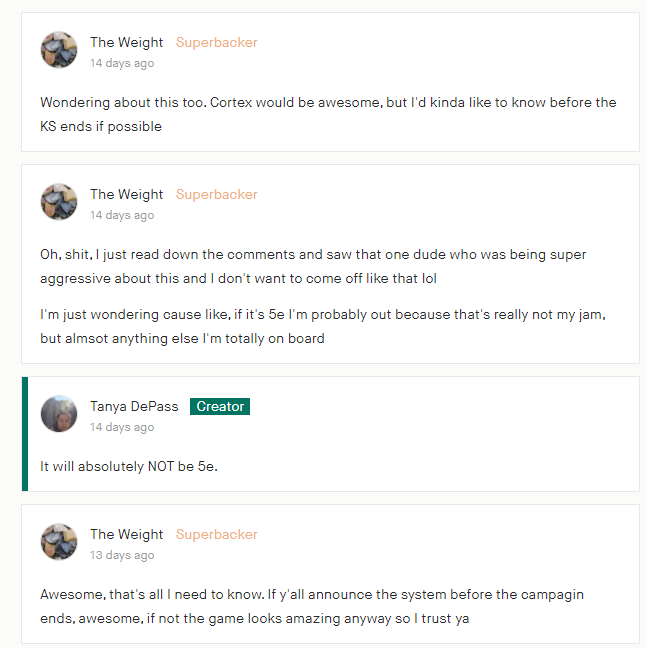The width and height of the screenshot is (647, 648).
Task: Click the "13 days ago" timestamp
Action: coord(122,555)
